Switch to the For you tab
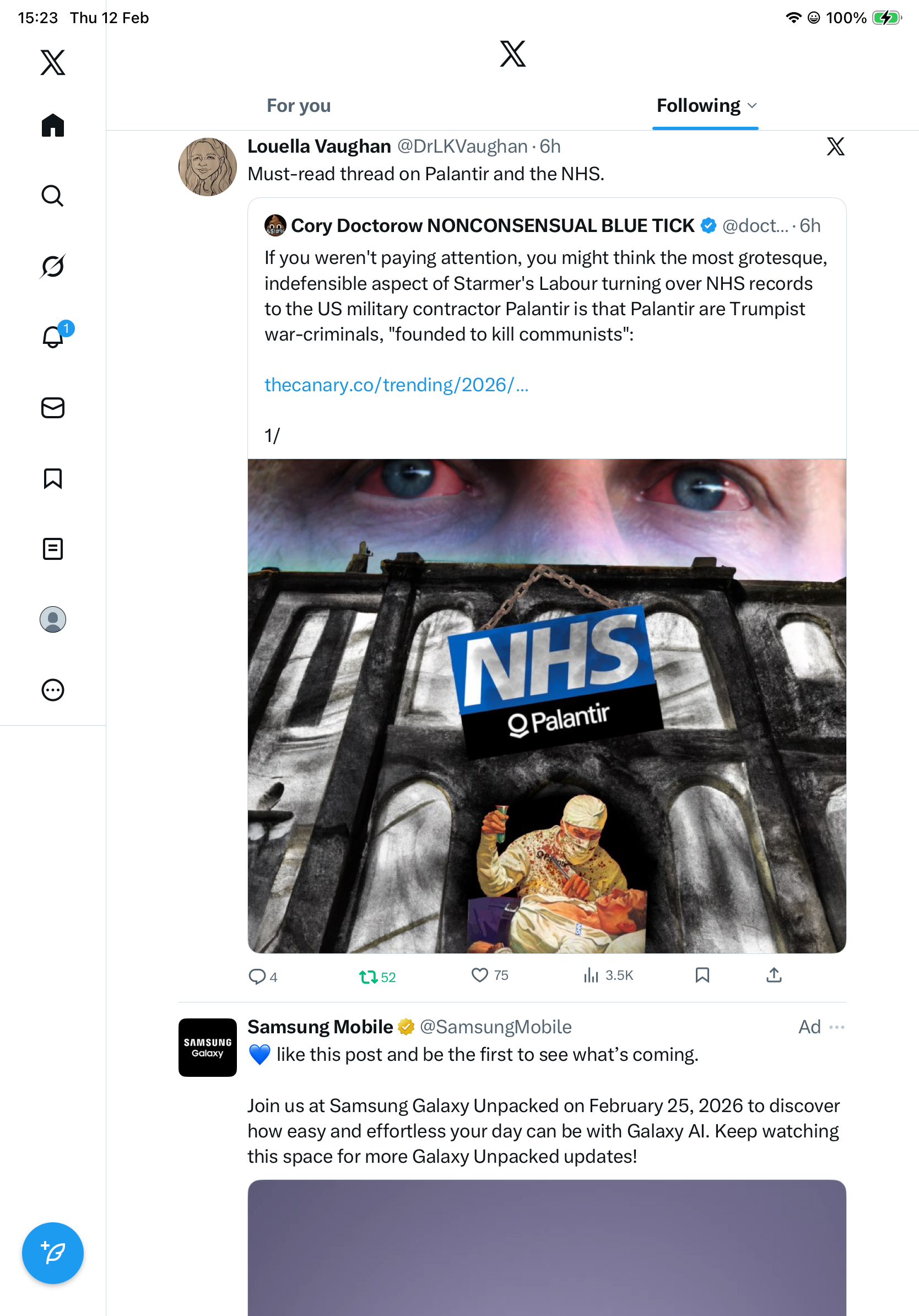The height and width of the screenshot is (1316, 919). click(299, 106)
